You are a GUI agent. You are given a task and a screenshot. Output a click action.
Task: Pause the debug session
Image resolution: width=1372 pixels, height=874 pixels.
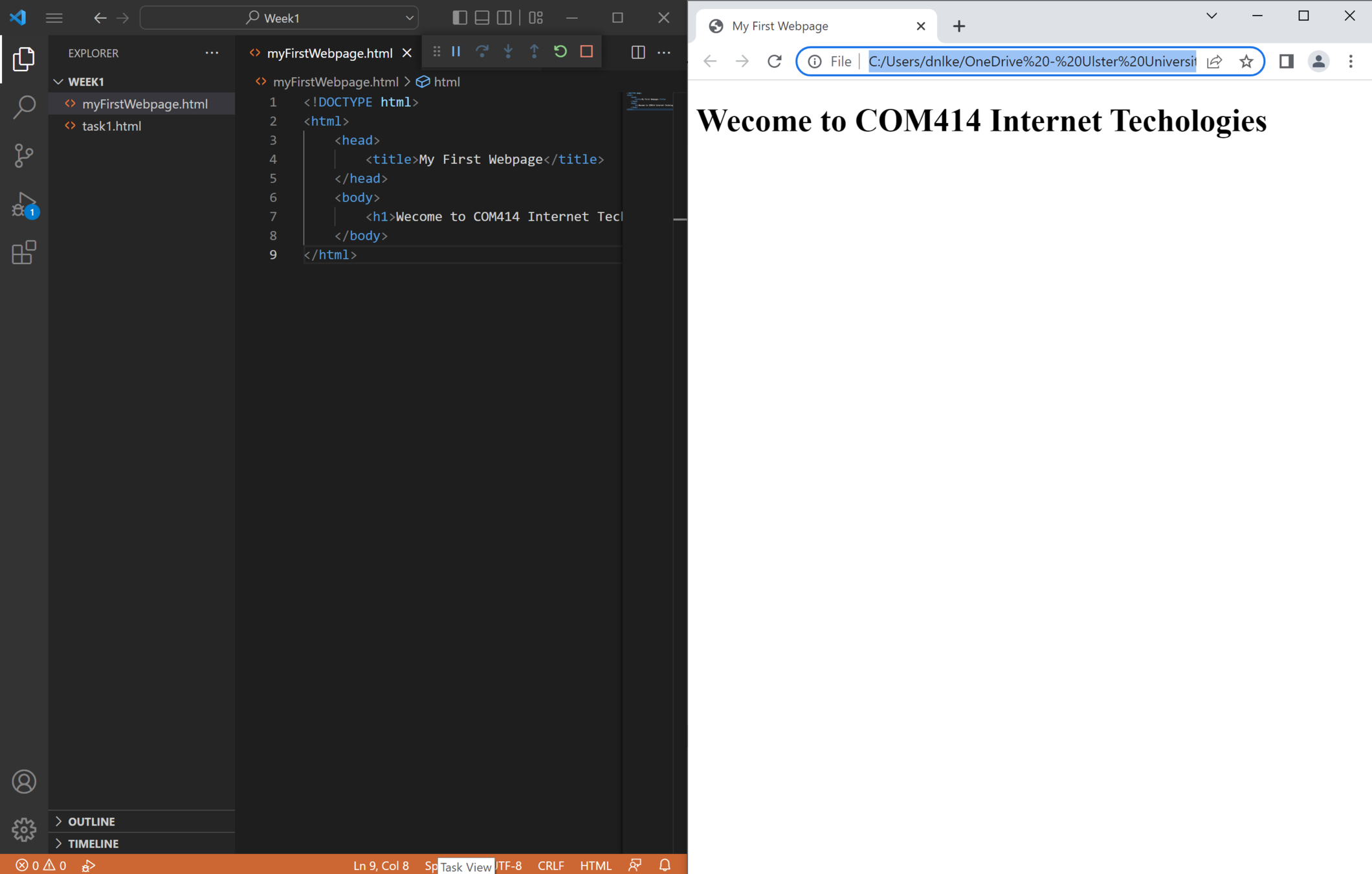456,52
